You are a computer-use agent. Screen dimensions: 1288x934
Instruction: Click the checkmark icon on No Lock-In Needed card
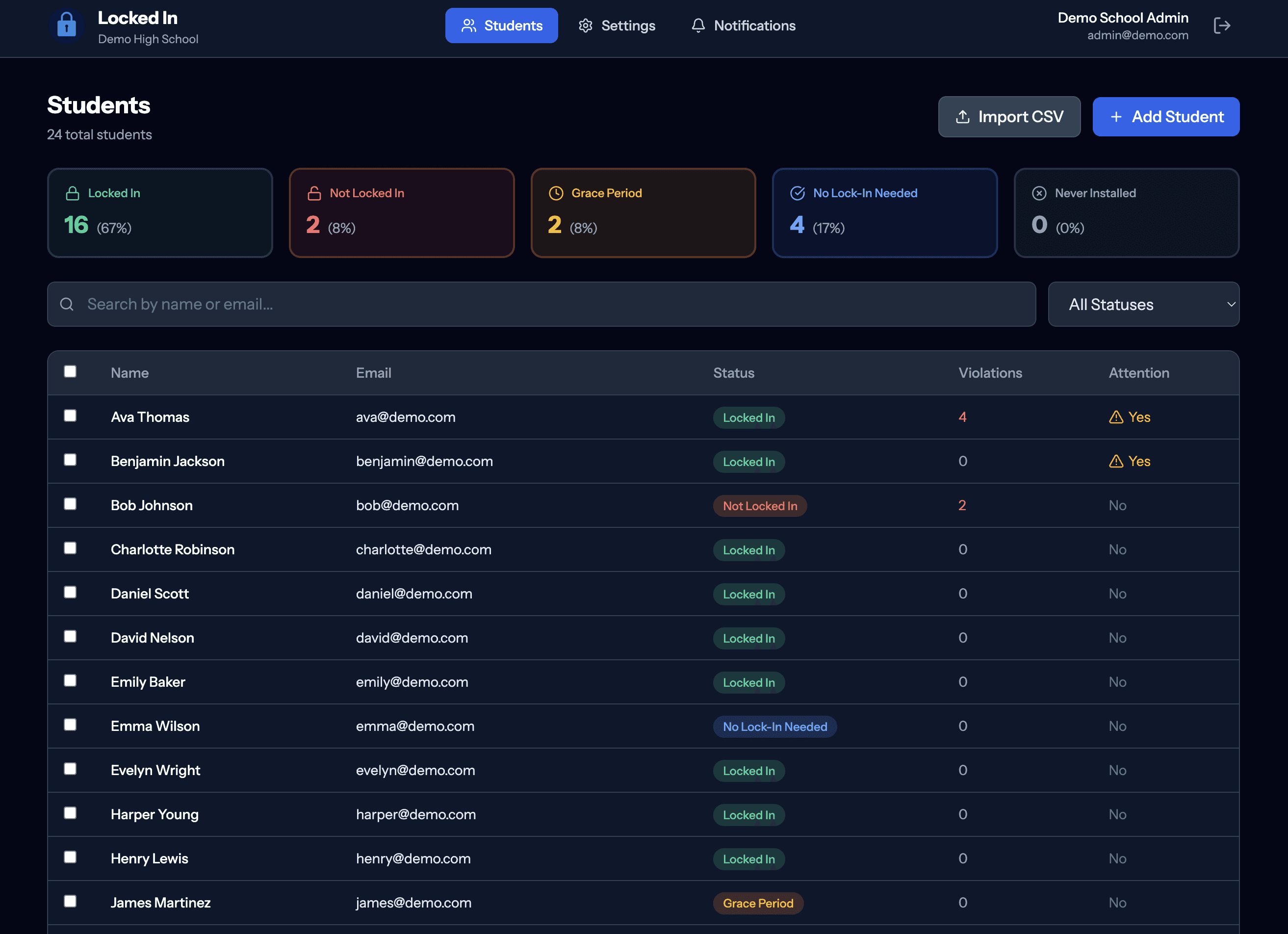798,193
